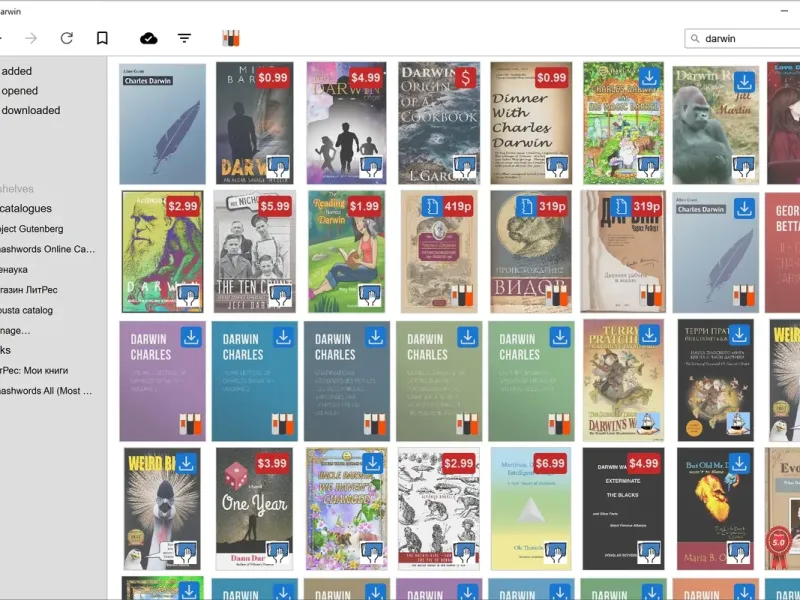Read sample of the Darwin Code book

tap(371, 166)
